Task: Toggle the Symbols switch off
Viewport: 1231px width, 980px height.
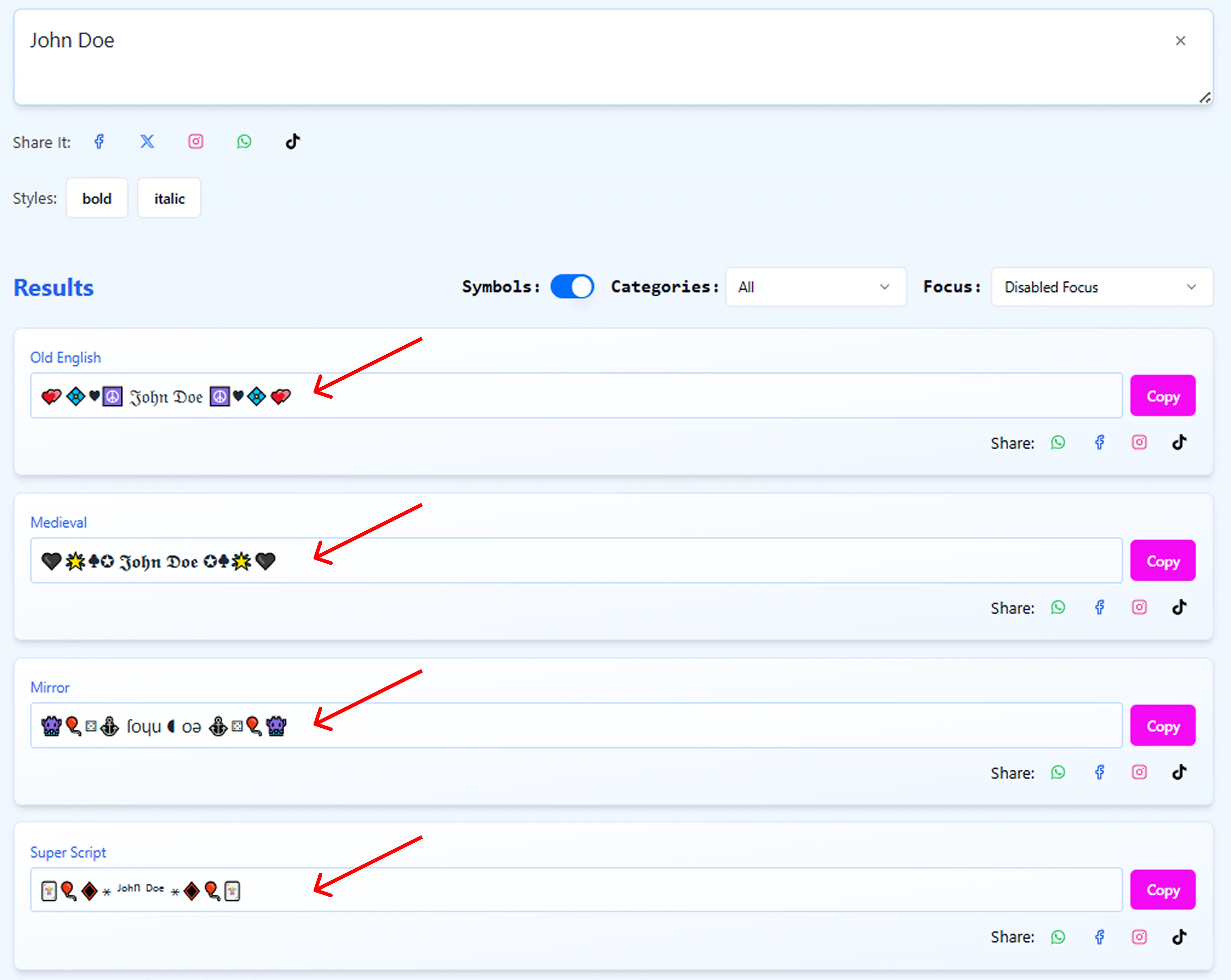Action: (572, 287)
